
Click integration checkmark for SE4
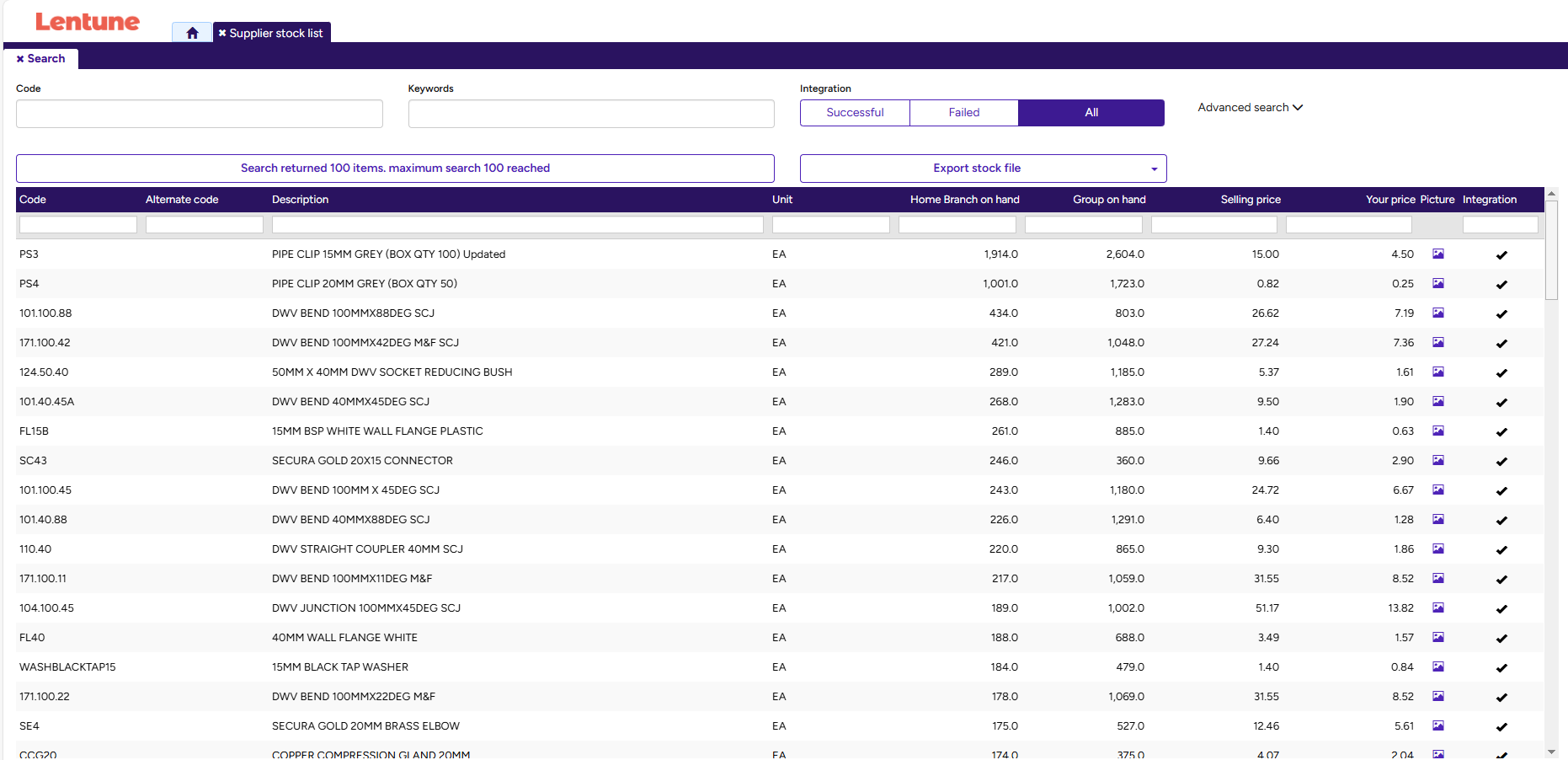coord(1501,727)
